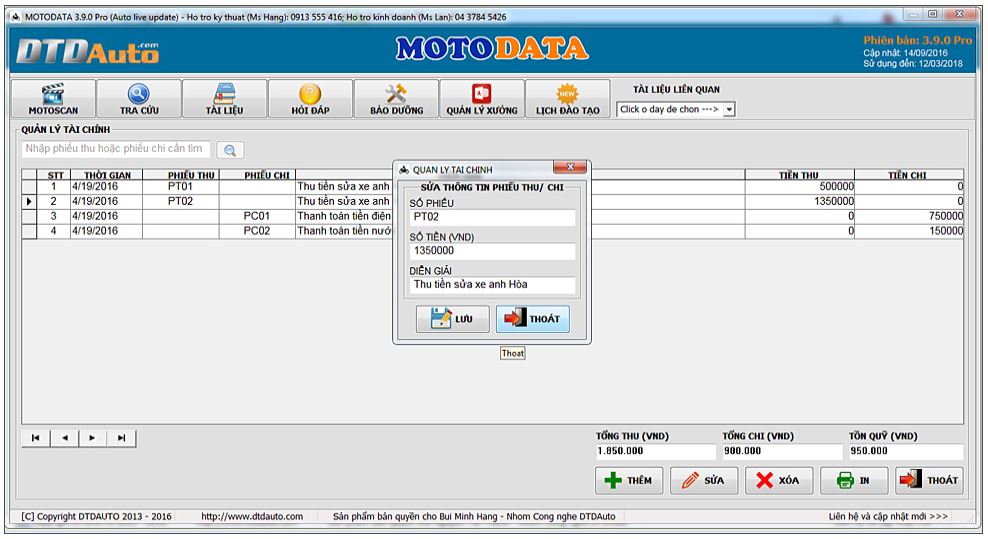The image size is (988, 539).
Task: Select amount cell 500000
Action: pyautogui.click(x=800, y=187)
